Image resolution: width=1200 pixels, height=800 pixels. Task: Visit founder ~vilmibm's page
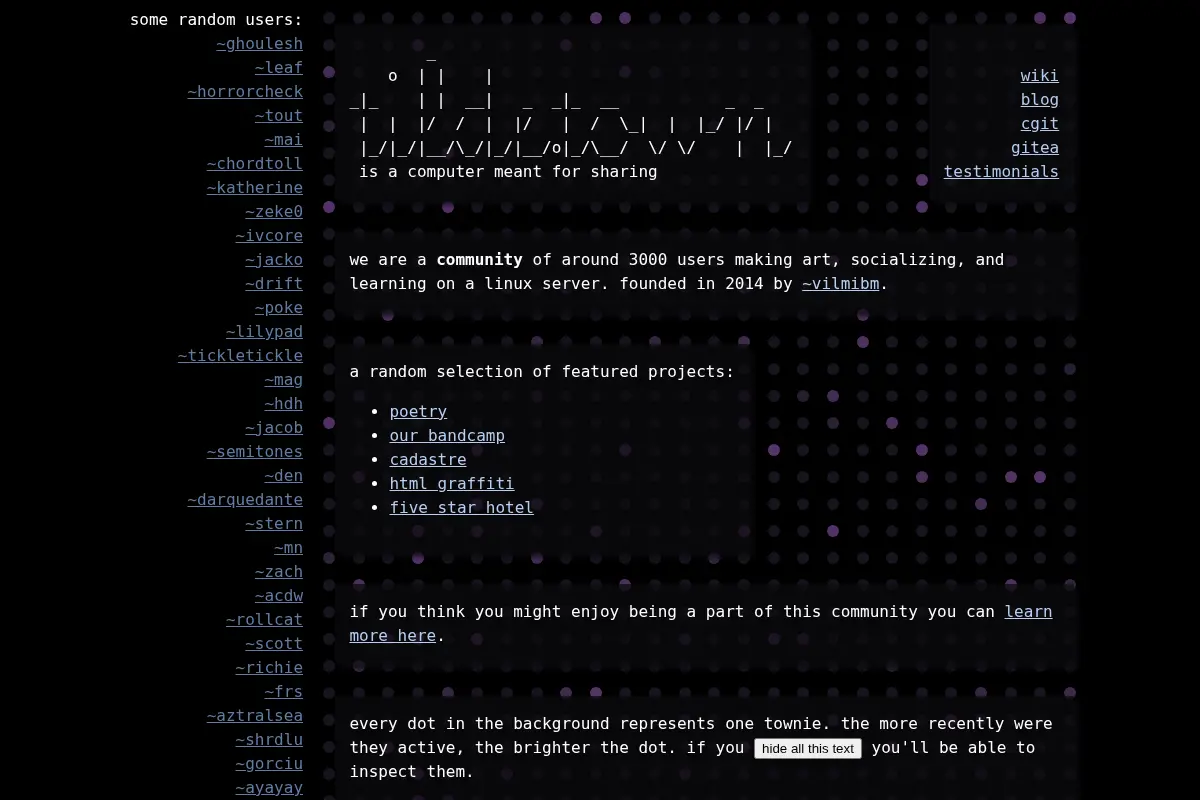coord(840,284)
